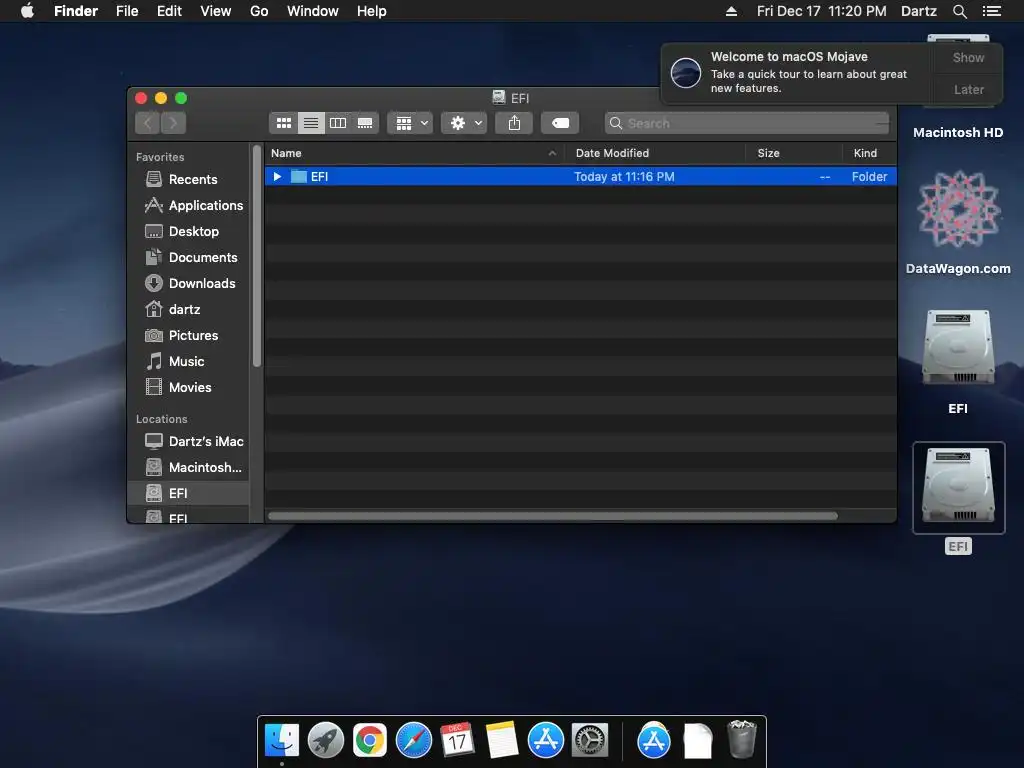Image resolution: width=1024 pixels, height=768 pixels.
Task: Open System Preferences from the Dock
Action: pyautogui.click(x=590, y=741)
